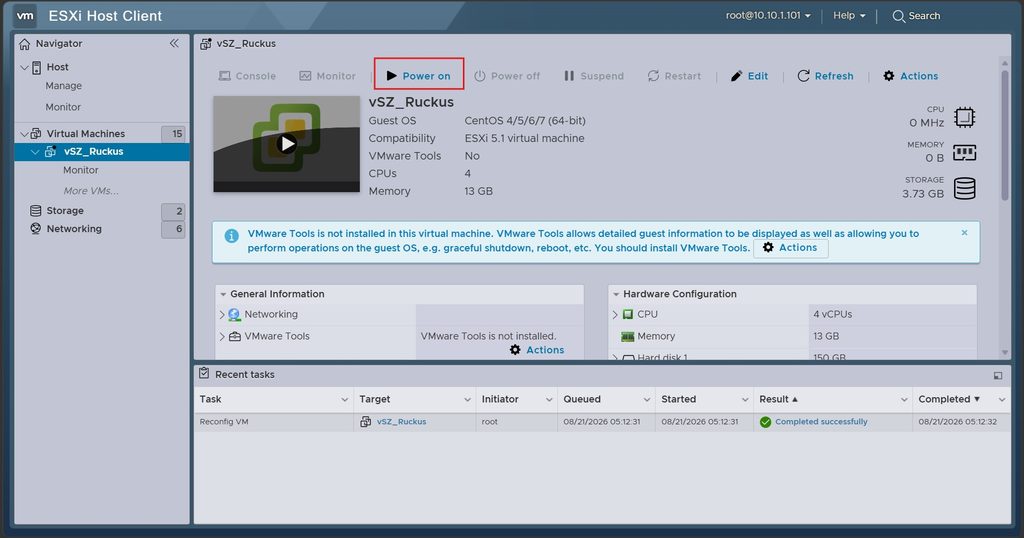The image size is (1024, 538).
Task: Click the VMware Tools toolbox icon
Action: pos(234,337)
